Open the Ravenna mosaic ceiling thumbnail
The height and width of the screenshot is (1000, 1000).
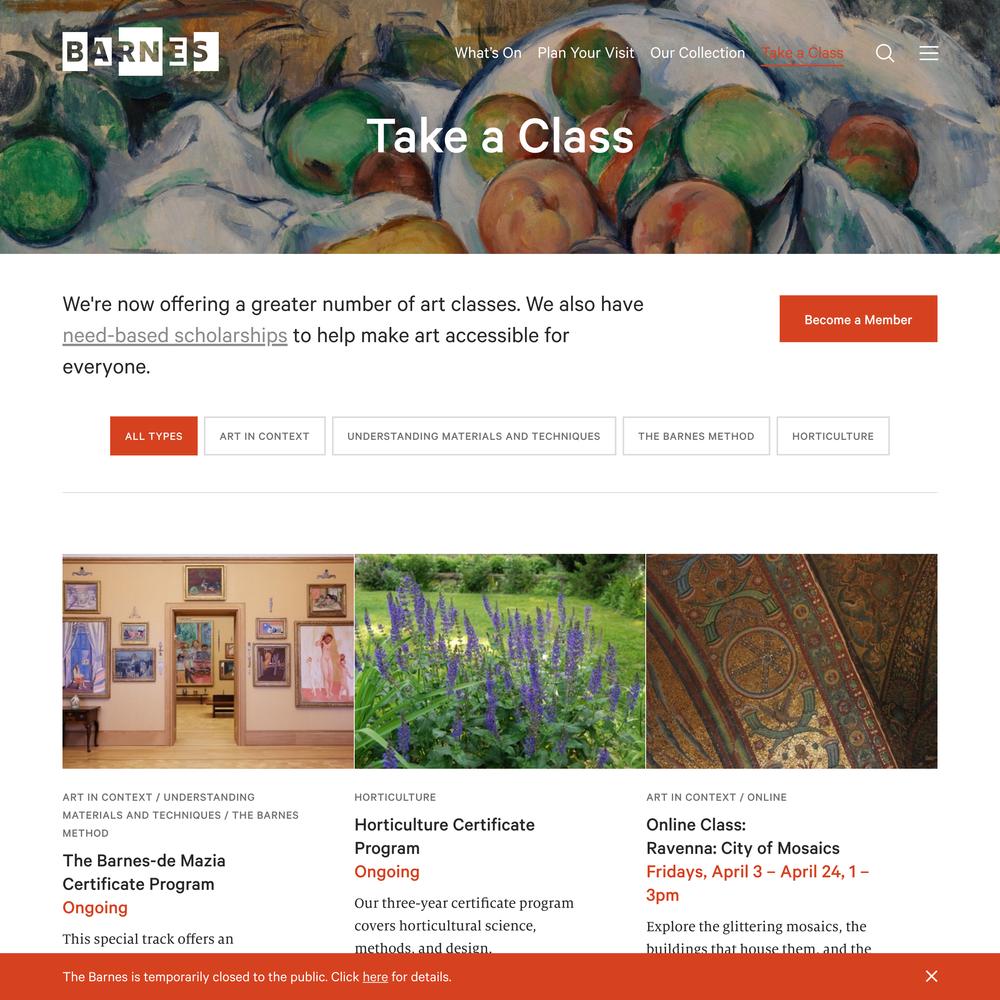click(x=791, y=661)
